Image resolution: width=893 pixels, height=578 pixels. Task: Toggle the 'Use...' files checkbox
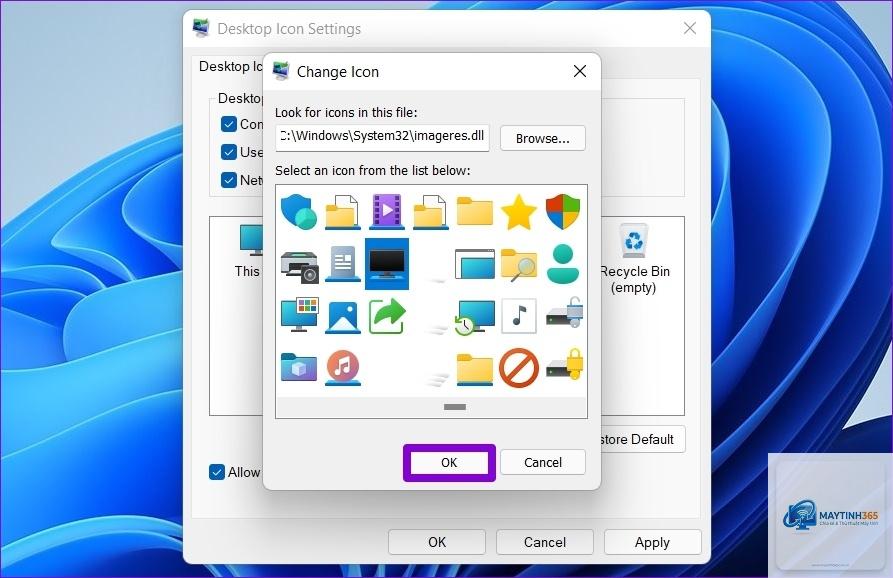pyautogui.click(x=228, y=152)
